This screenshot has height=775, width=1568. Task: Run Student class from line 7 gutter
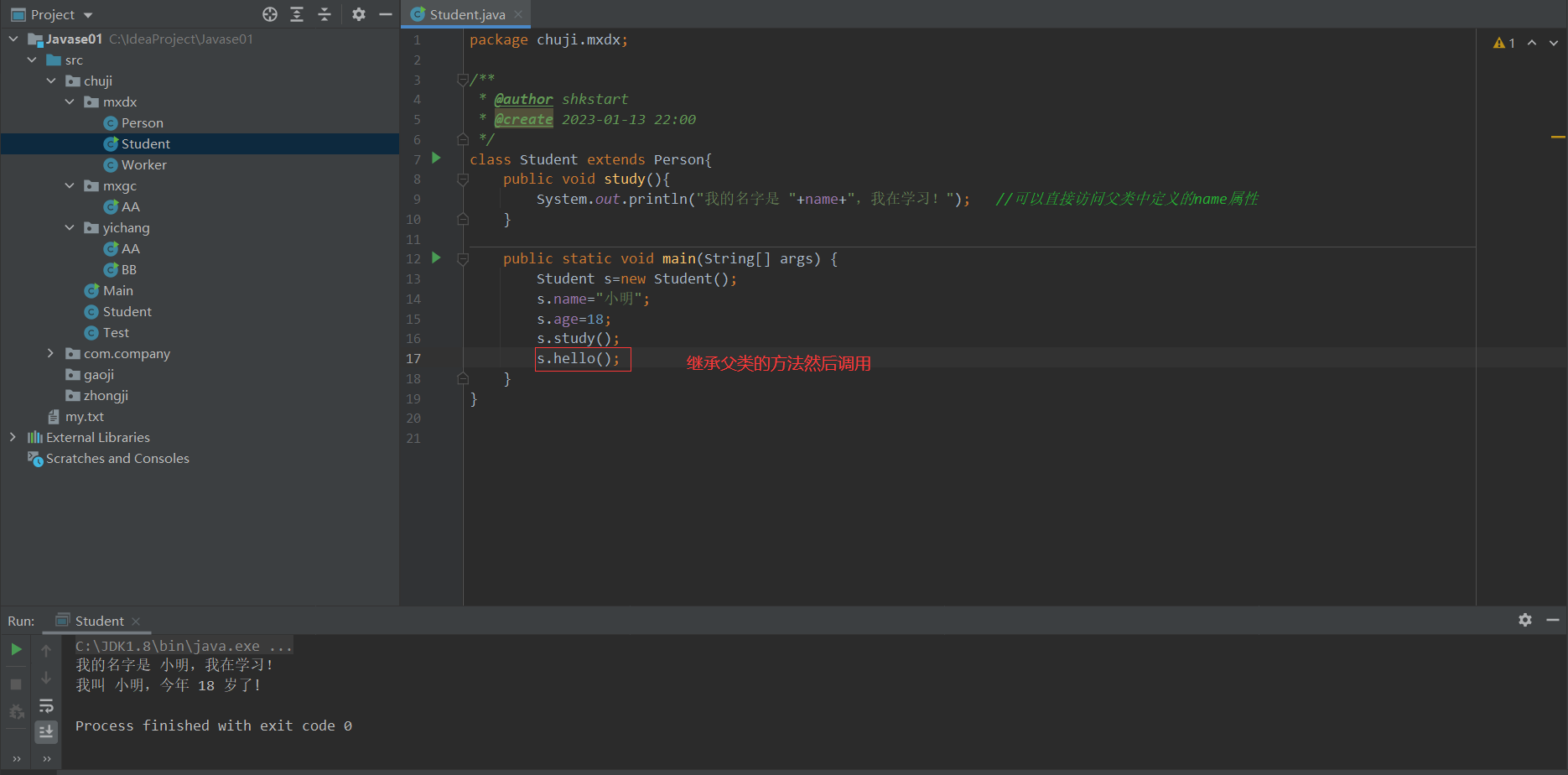(x=436, y=158)
